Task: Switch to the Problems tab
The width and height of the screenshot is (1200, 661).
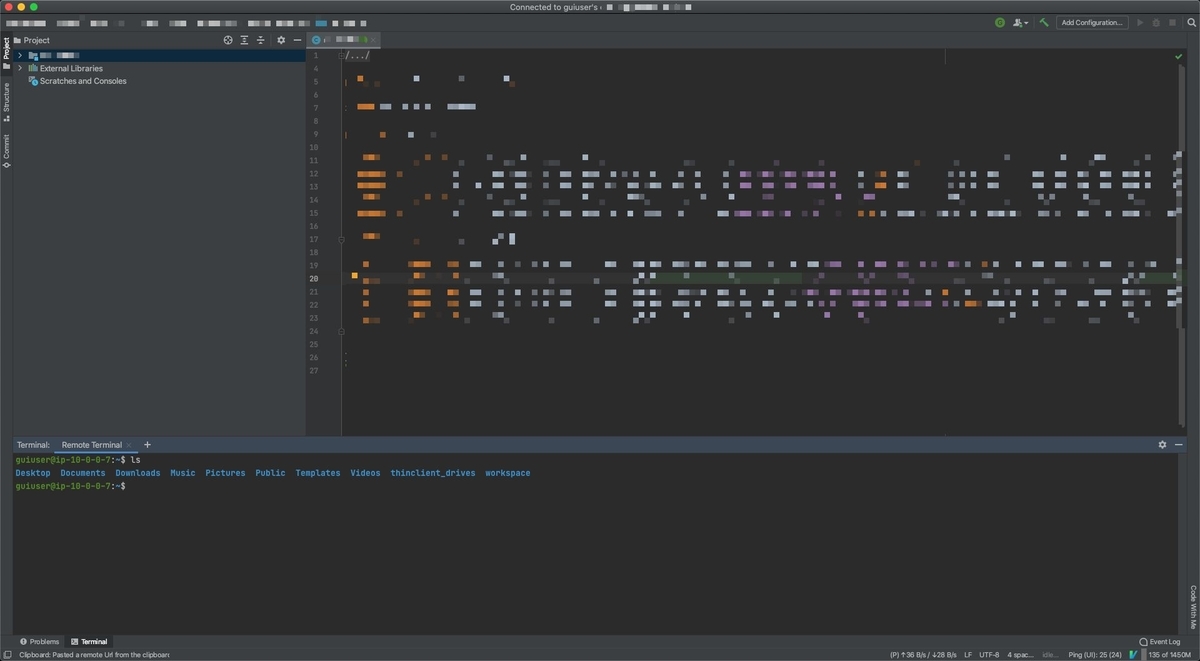Action: click(40, 641)
